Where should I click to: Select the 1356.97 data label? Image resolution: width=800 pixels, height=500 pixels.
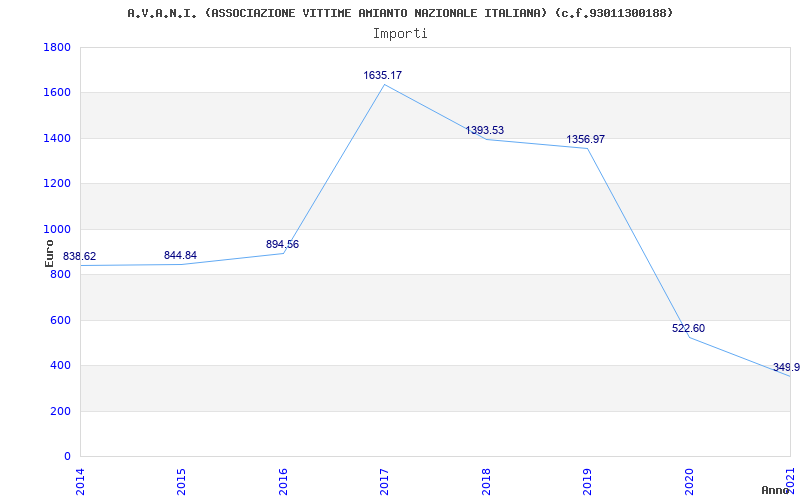pyautogui.click(x=585, y=139)
